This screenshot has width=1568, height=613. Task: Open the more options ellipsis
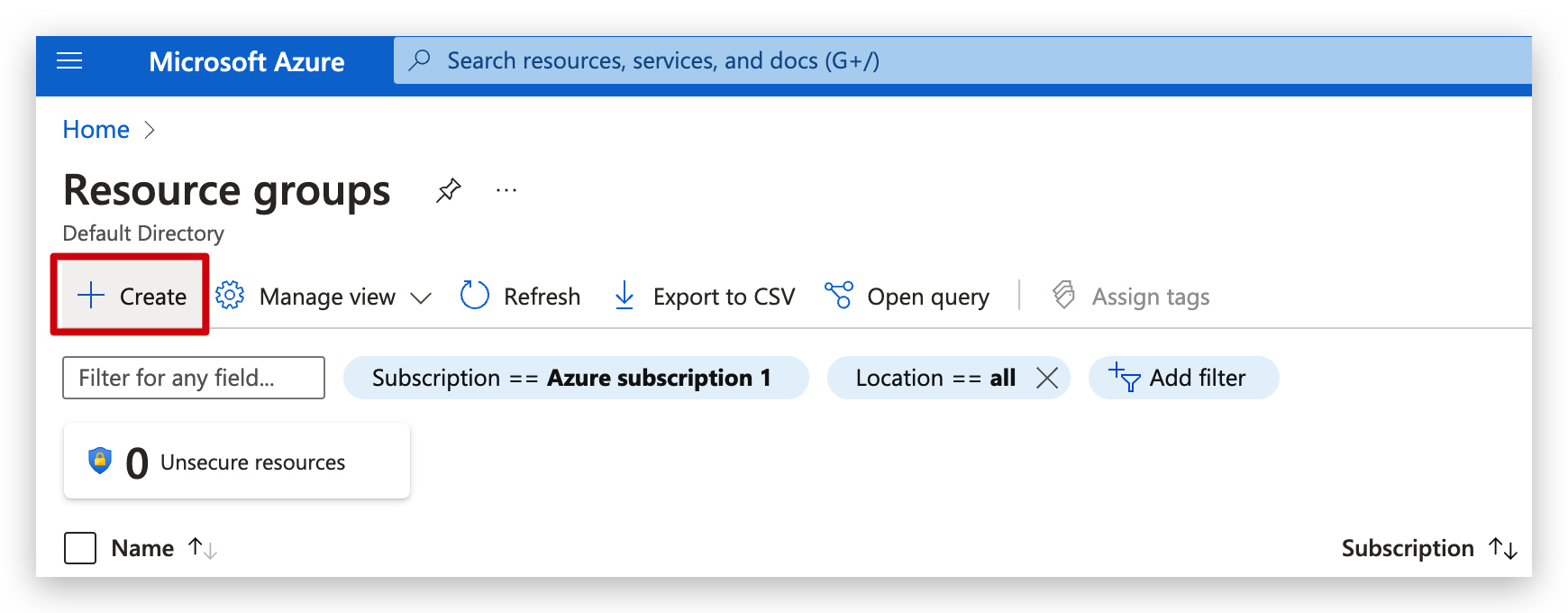[x=506, y=190]
